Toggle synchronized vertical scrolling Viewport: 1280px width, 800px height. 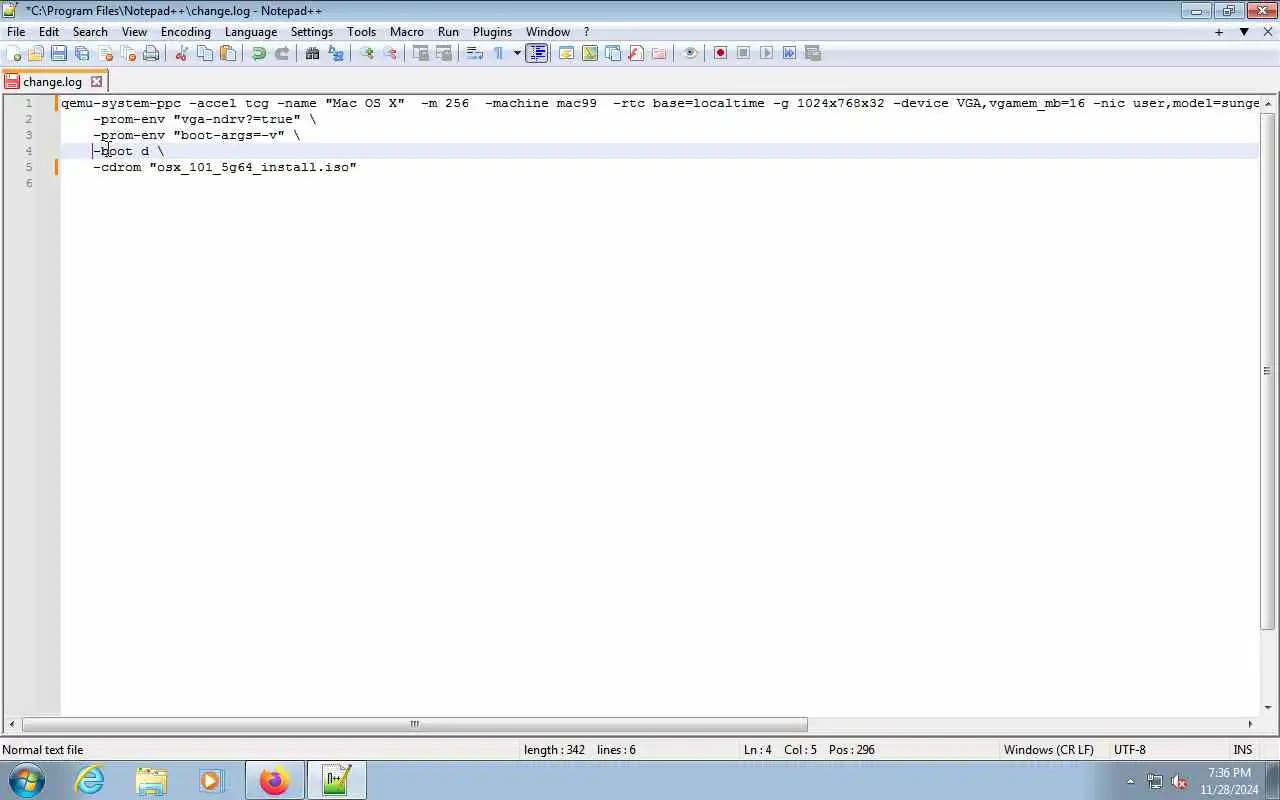tap(421, 53)
